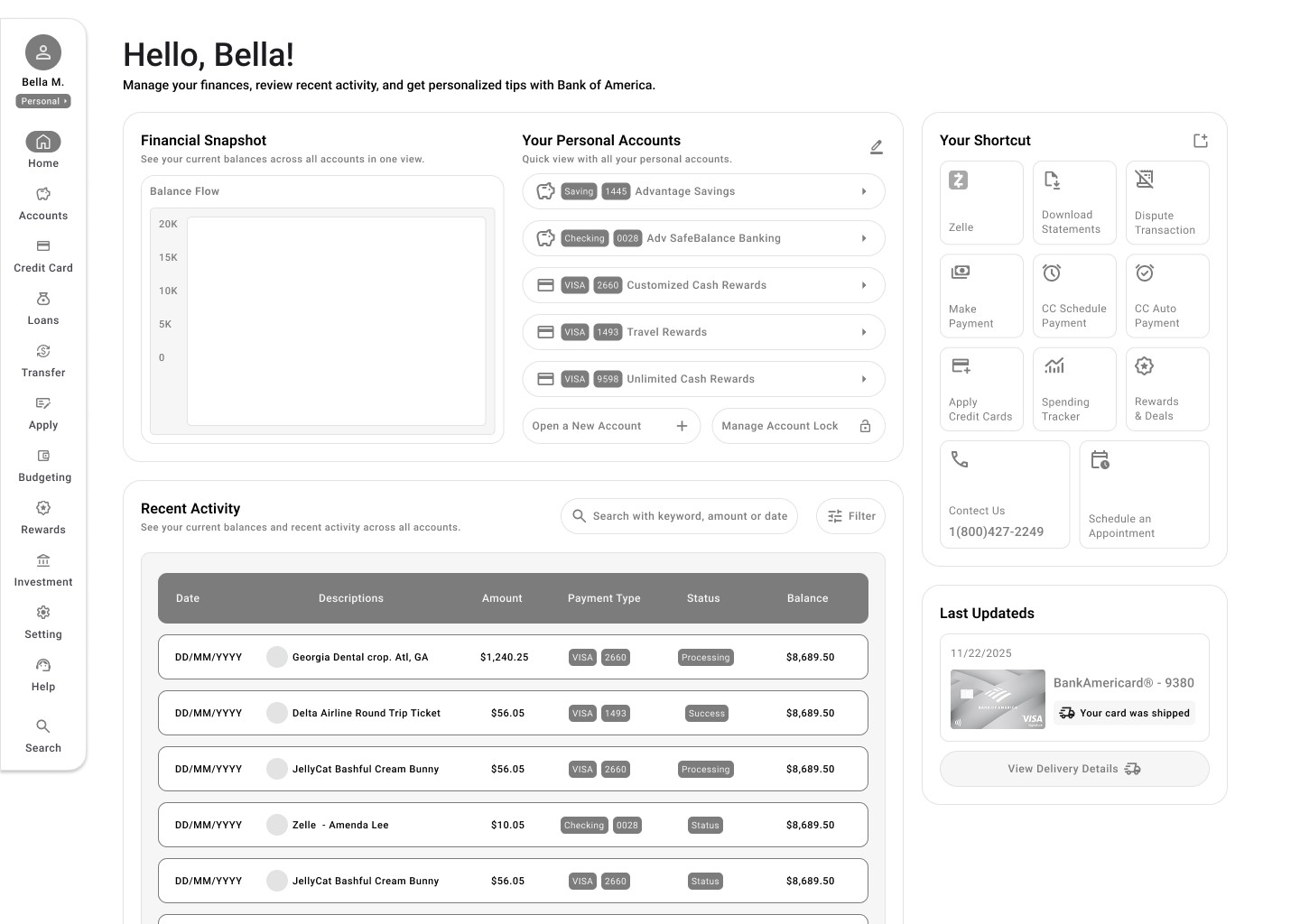Expand Adv SafeBalance Banking account row
Screen dimensions: 1300x924
click(703, 238)
